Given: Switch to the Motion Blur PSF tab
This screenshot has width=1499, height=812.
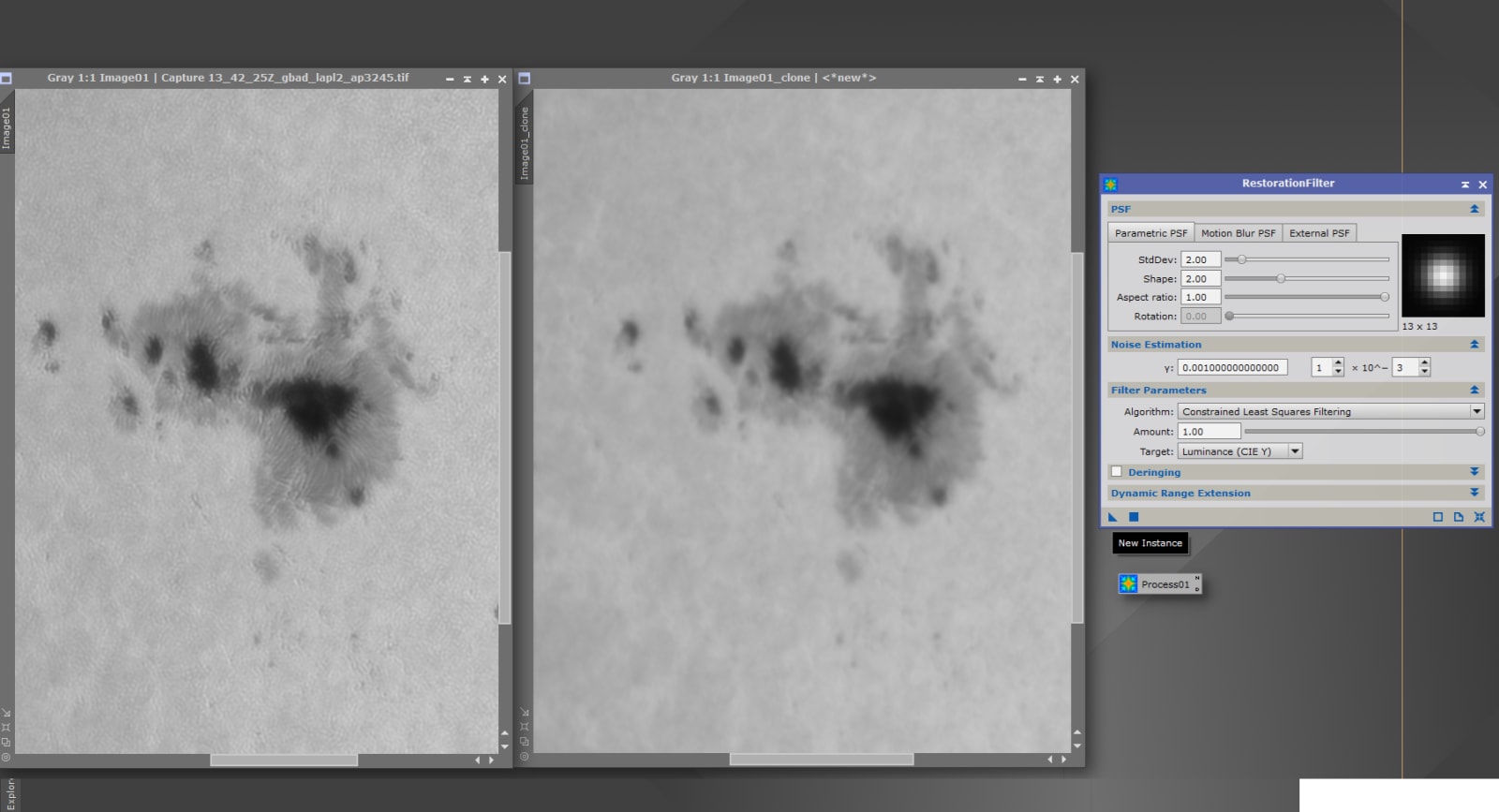Looking at the screenshot, I should point(1238,233).
